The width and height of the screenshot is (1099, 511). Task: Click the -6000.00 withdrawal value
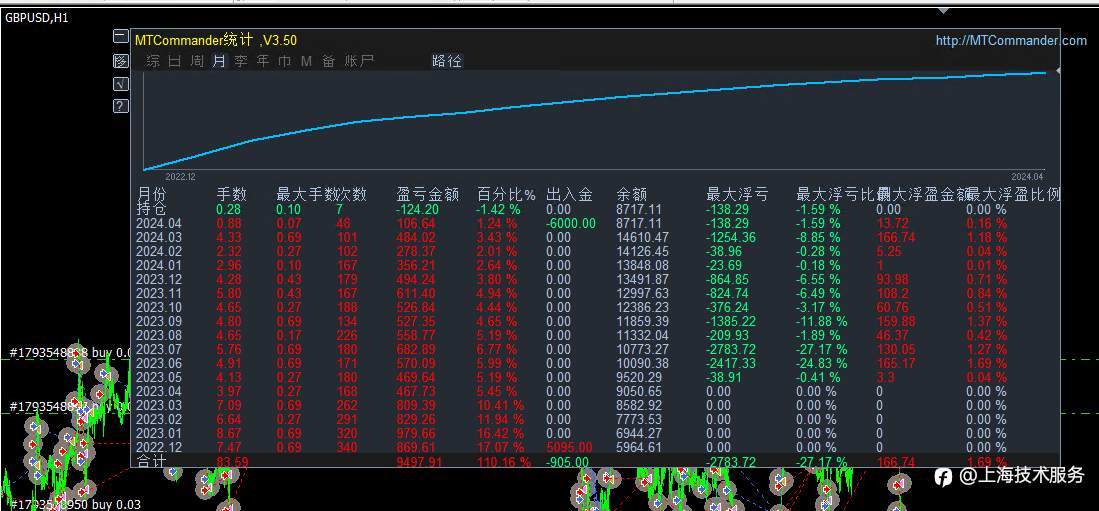pyautogui.click(x=571, y=223)
